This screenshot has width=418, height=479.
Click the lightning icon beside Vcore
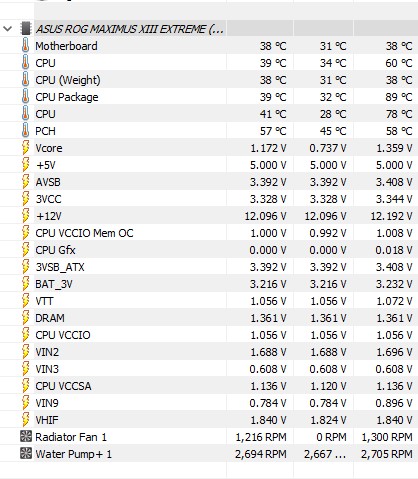[25, 148]
